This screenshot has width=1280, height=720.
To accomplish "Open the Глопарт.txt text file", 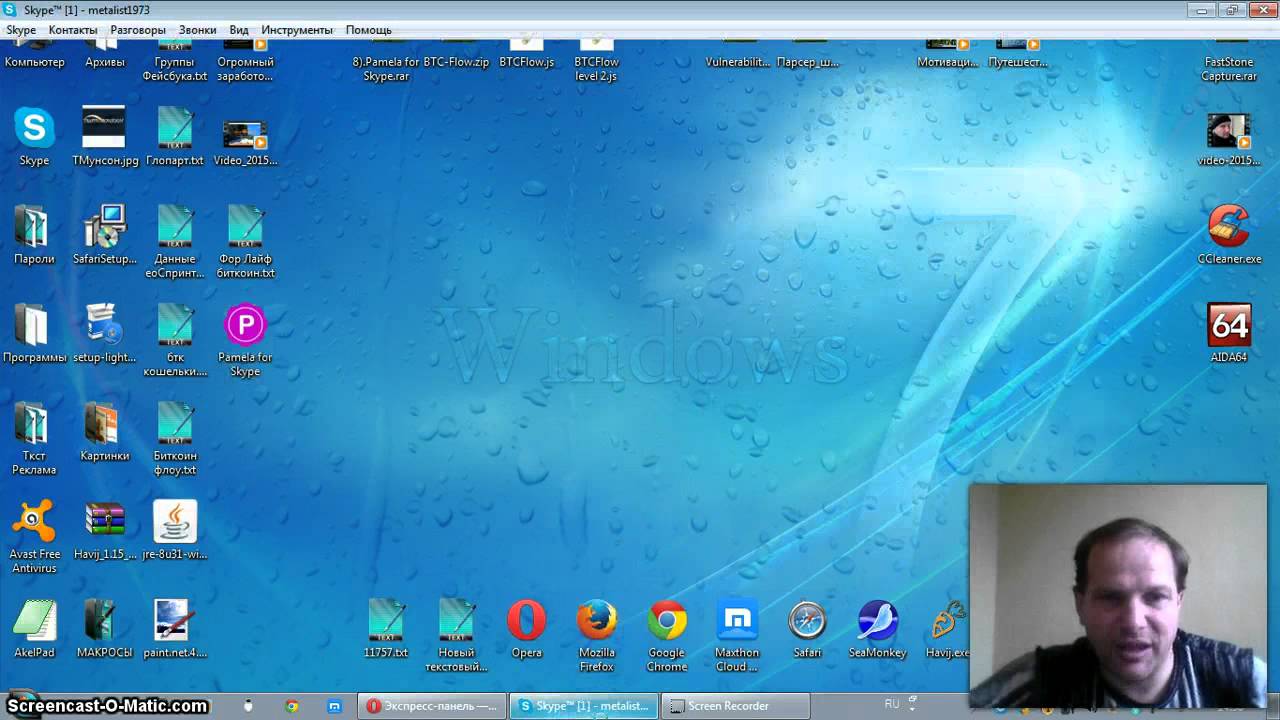I will tap(175, 136).
